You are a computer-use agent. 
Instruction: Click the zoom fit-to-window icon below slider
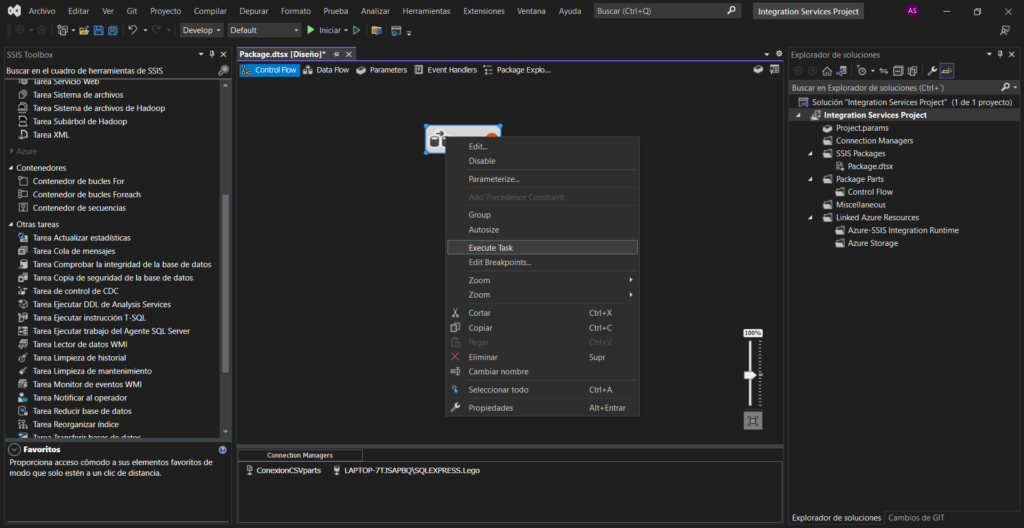753,421
